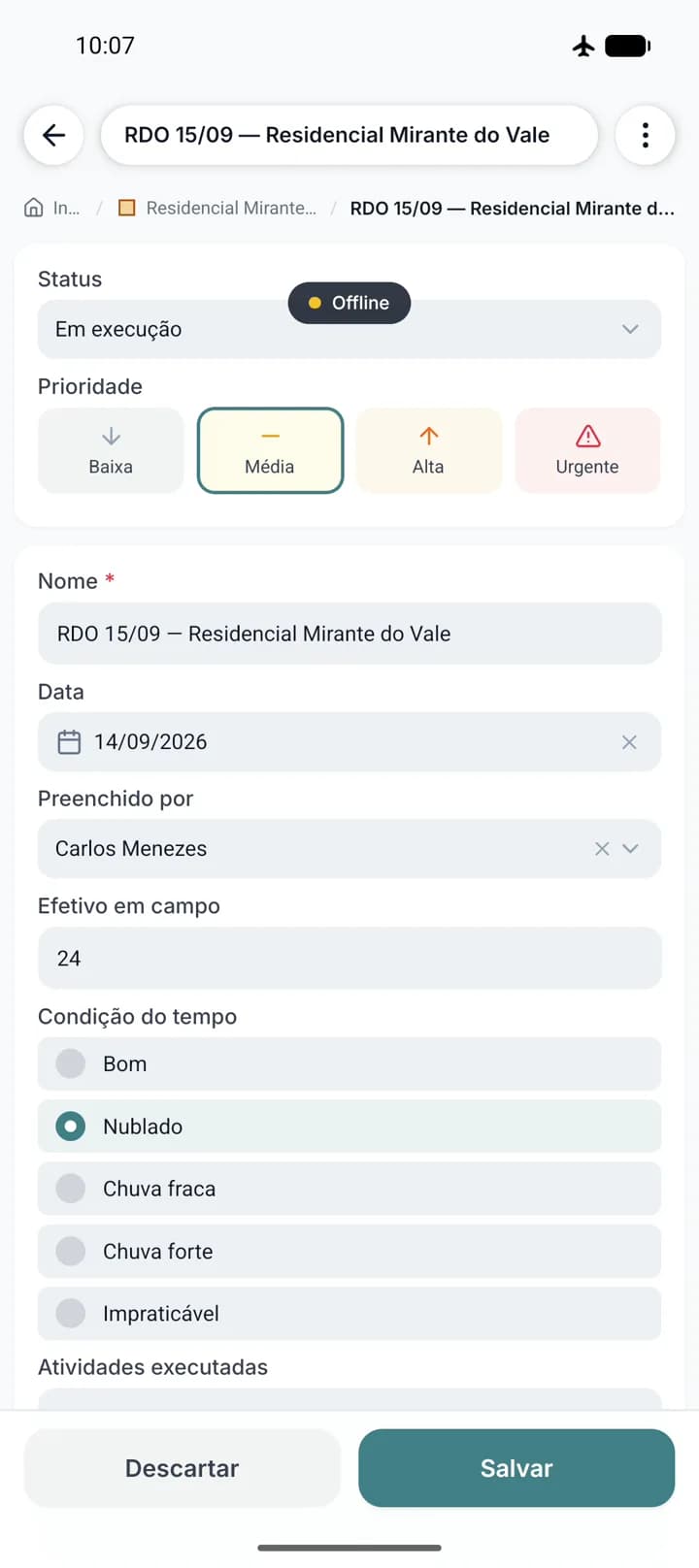
Task: Click the Nome text input field
Action: coord(349,634)
